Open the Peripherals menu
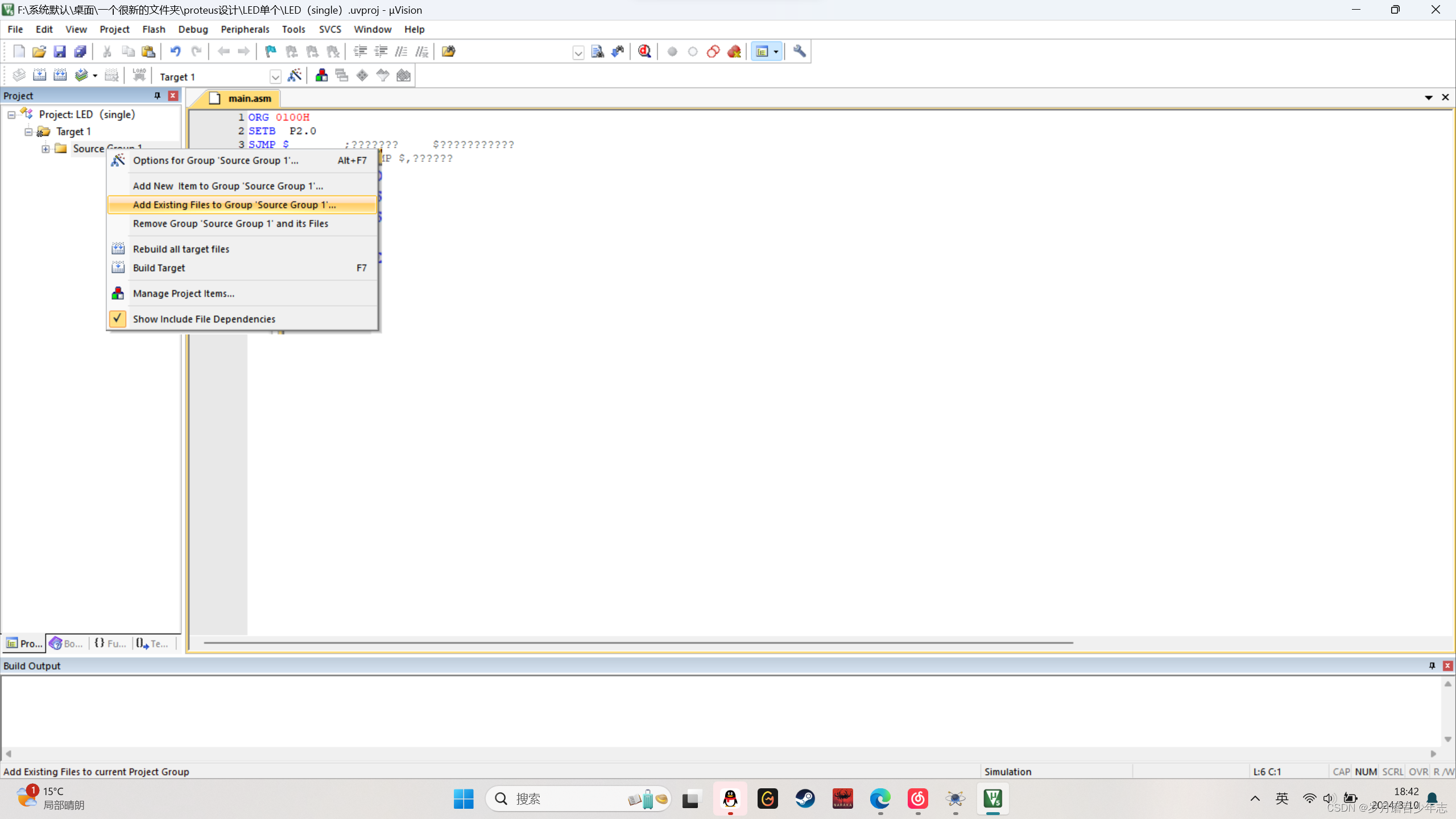Image resolution: width=1456 pixels, height=819 pixels. pyautogui.click(x=245, y=29)
